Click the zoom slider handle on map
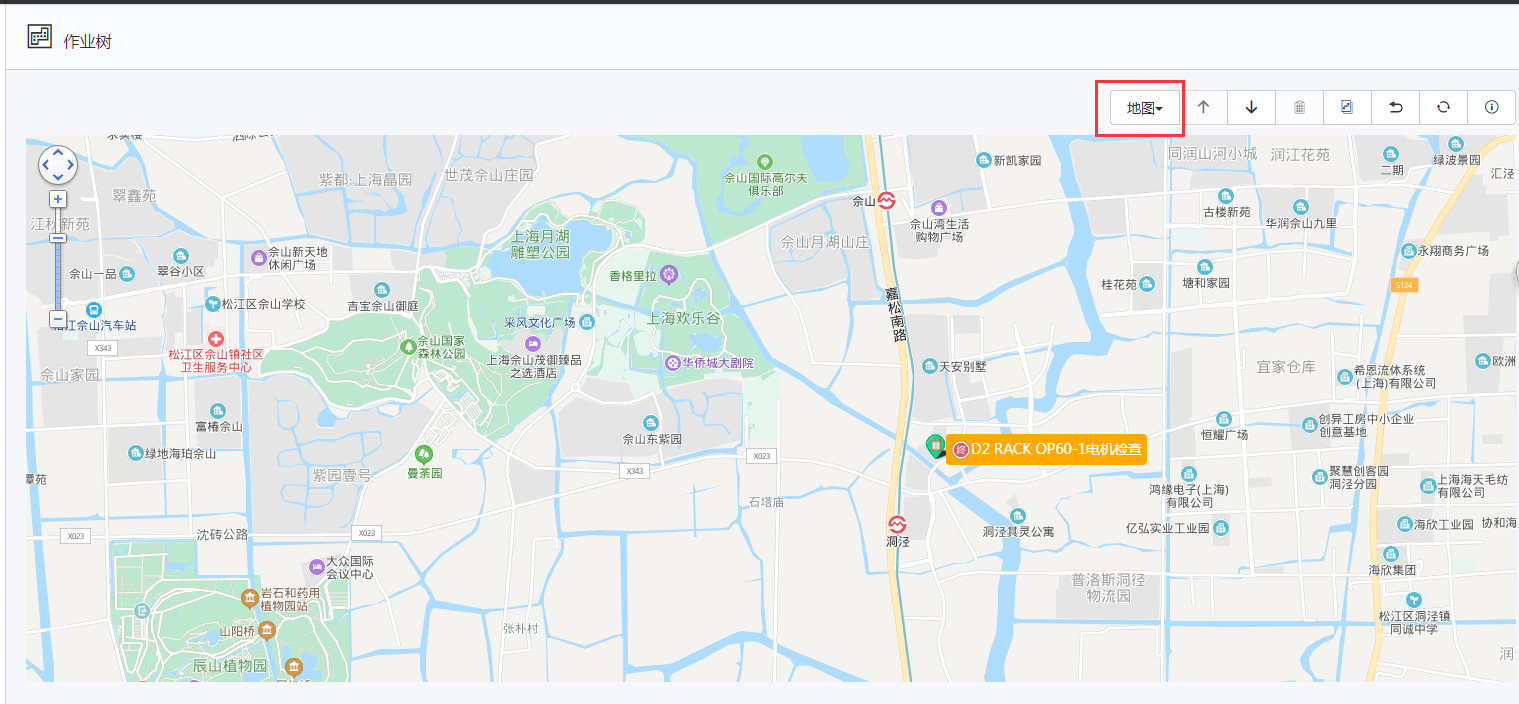Screen dimensions: 1519x704 click(58, 238)
